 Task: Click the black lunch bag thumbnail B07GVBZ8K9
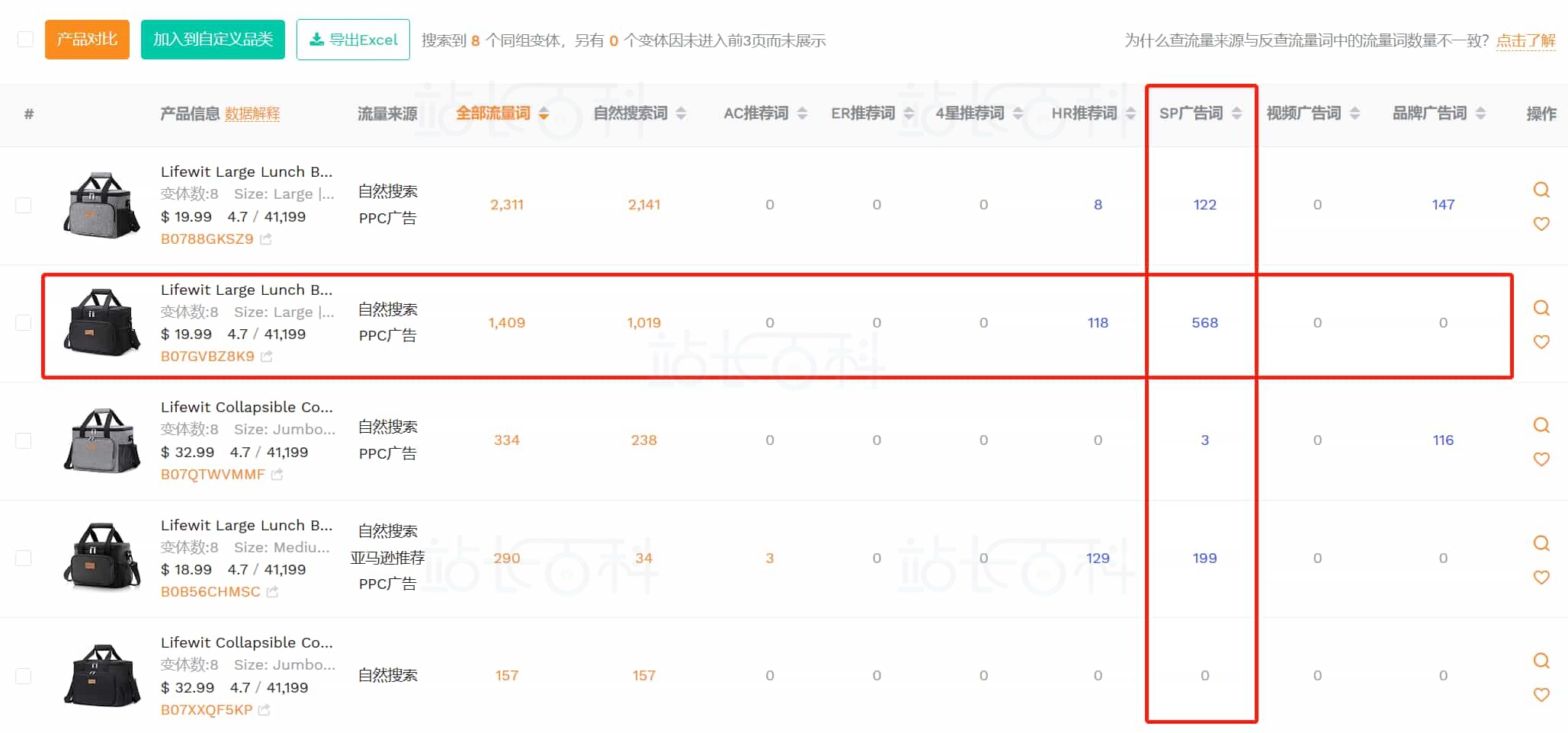(101, 322)
